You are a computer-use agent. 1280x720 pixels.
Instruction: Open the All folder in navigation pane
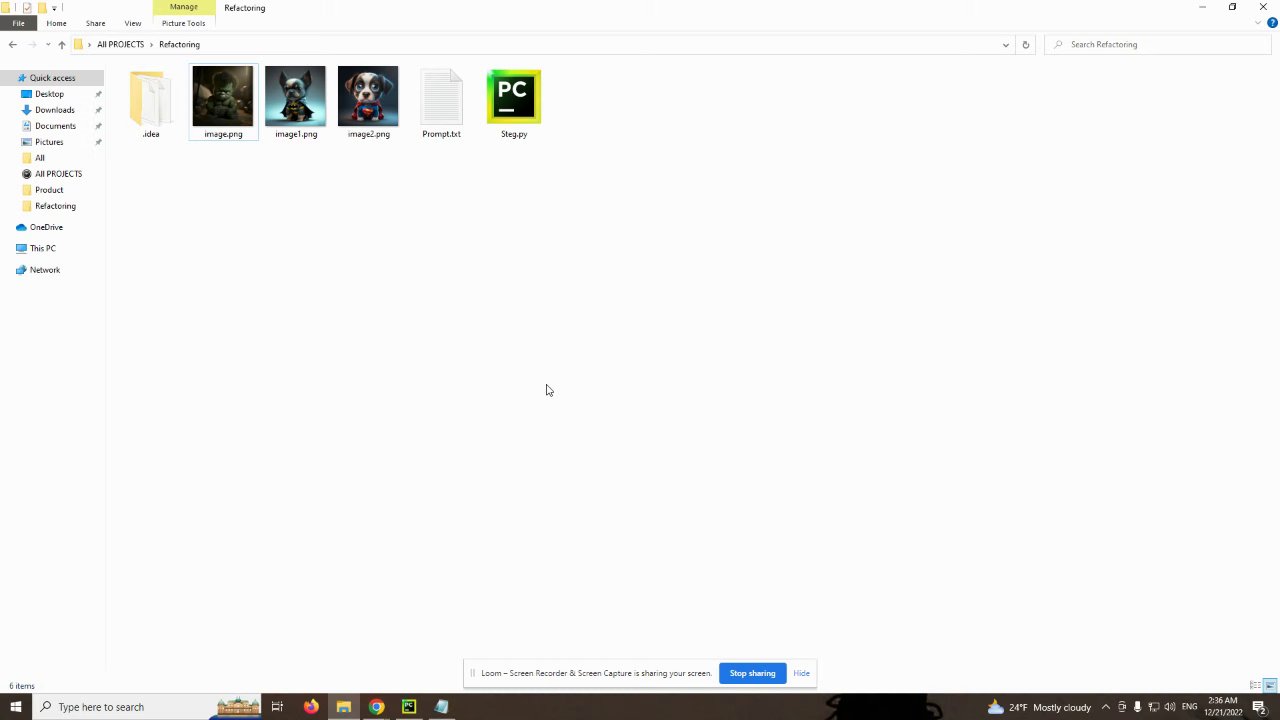(40, 158)
